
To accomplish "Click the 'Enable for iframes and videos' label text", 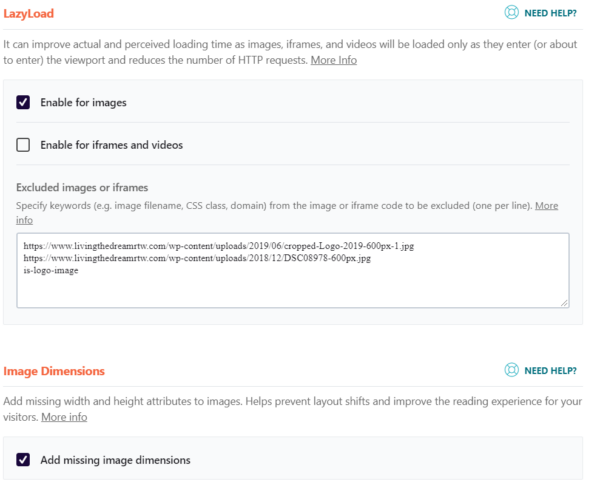I will click(x=112, y=145).
